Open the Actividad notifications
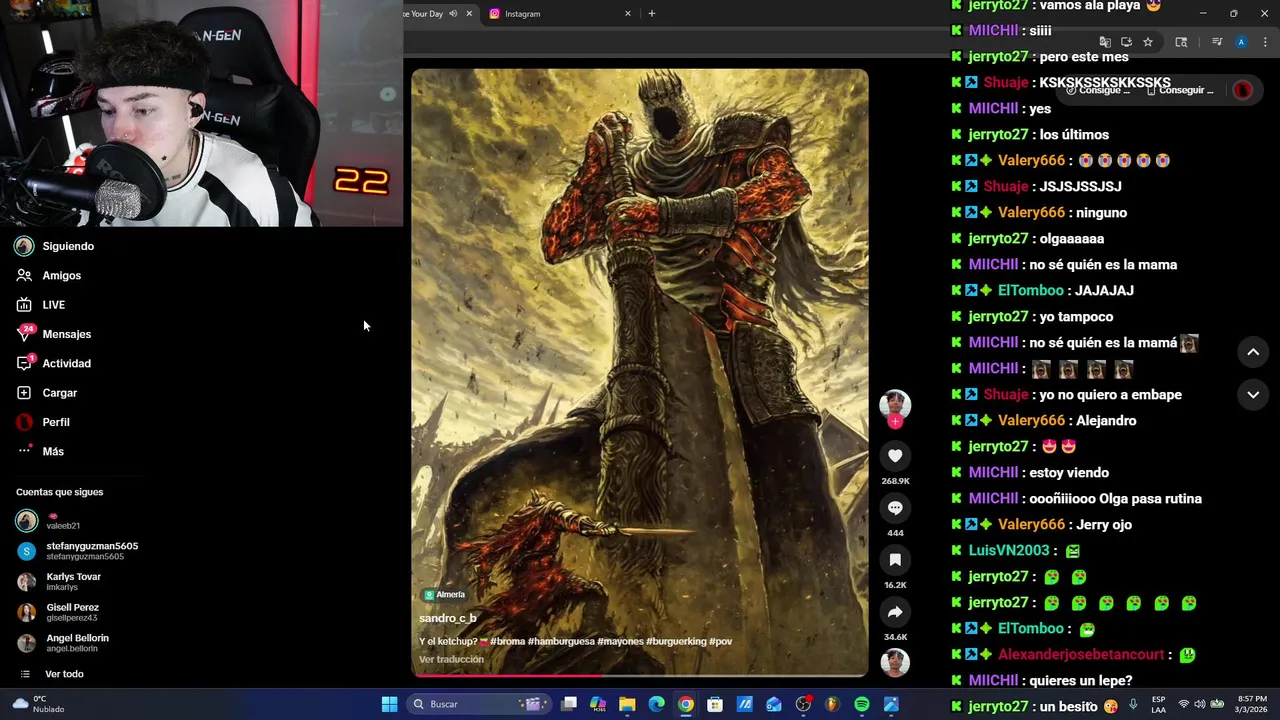 pos(54,363)
